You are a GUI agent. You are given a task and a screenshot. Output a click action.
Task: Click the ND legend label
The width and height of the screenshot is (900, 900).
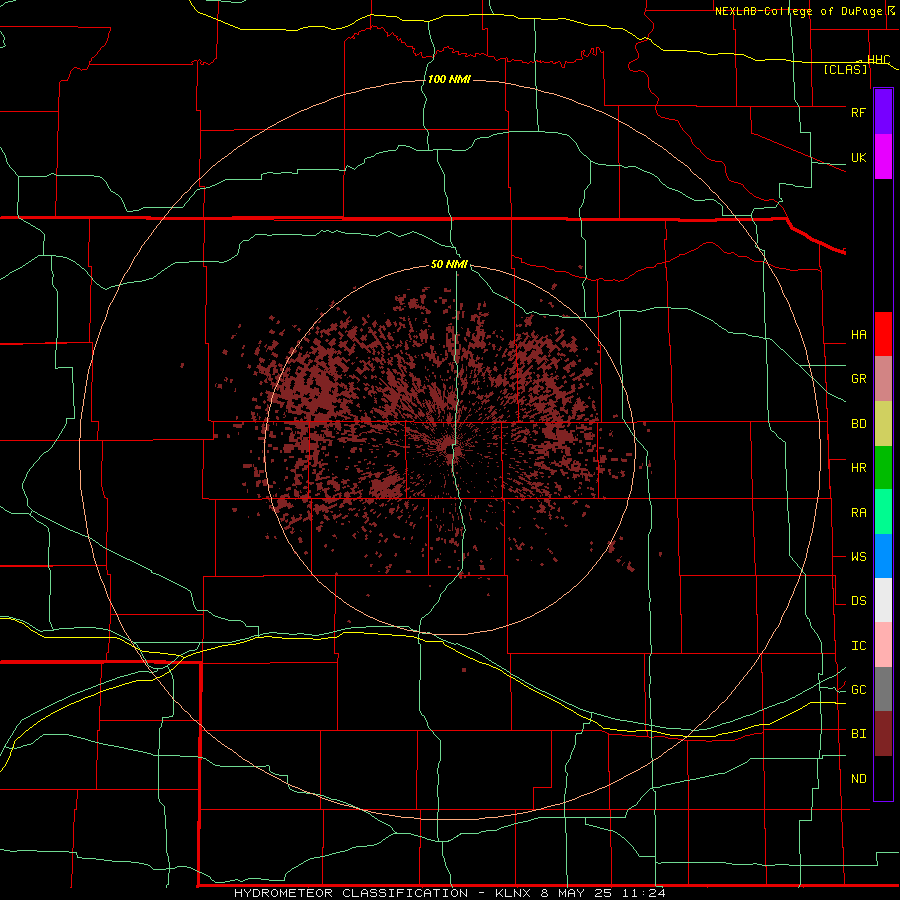point(858,778)
